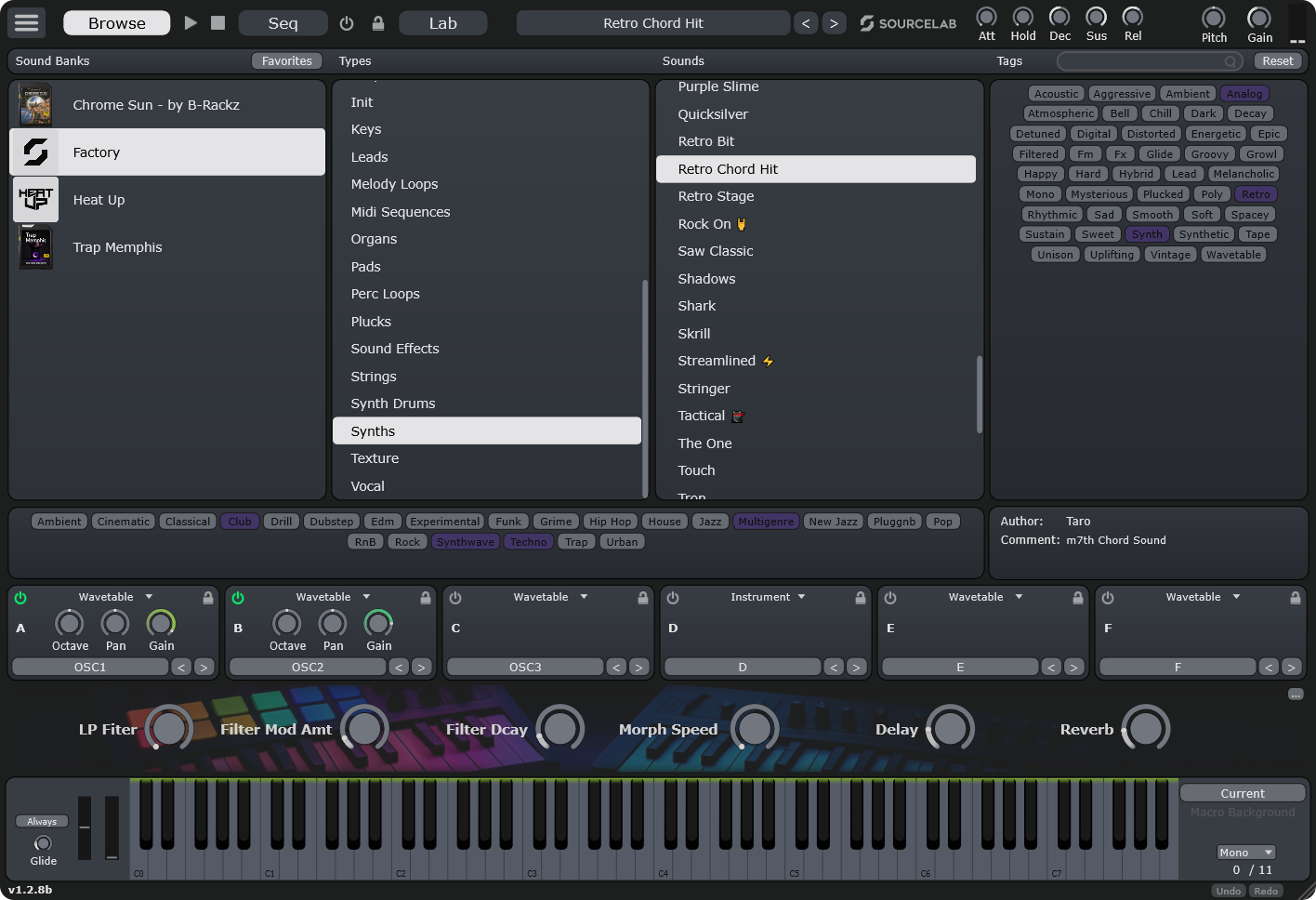Toggle the Favorites filter
The height and width of the screenshot is (900, 1316).
coord(286,60)
